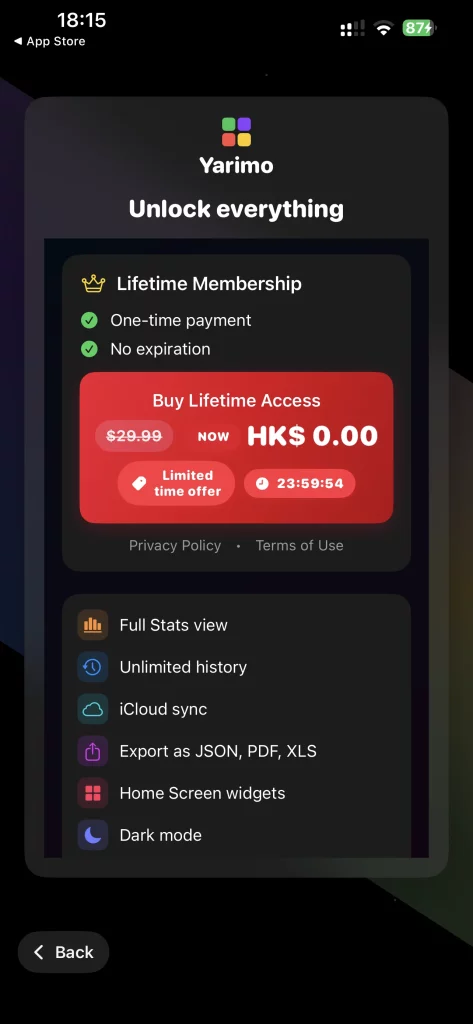The width and height of the screenshot is (473, 1024).
Task: Tap the Dark mode moon icon
Action: click(x=93, y=835)
